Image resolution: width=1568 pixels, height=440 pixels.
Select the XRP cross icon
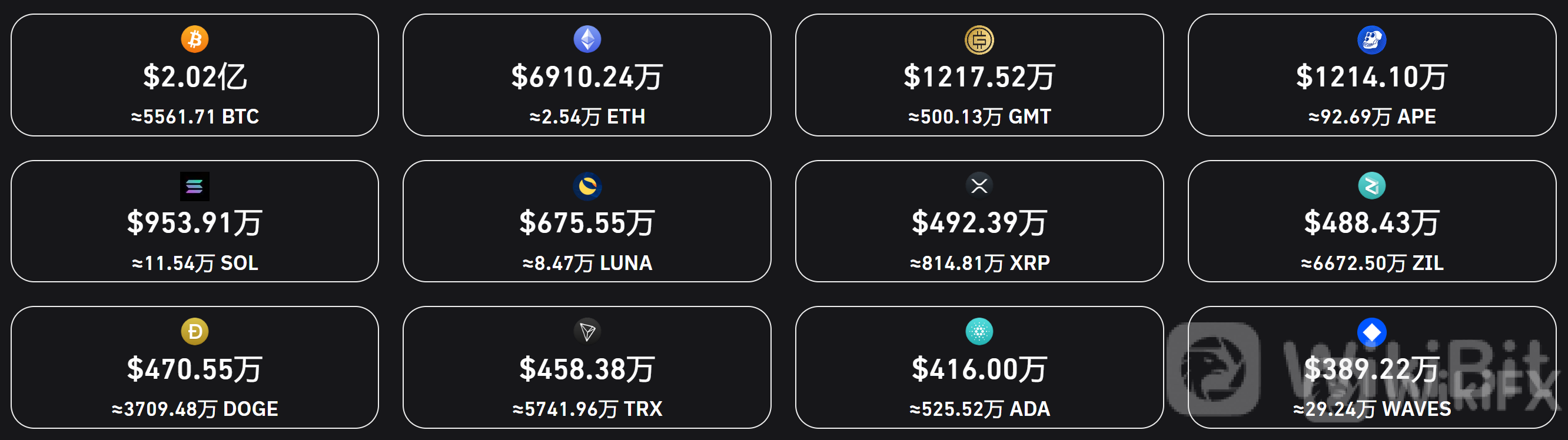click(x=979, y=185)
